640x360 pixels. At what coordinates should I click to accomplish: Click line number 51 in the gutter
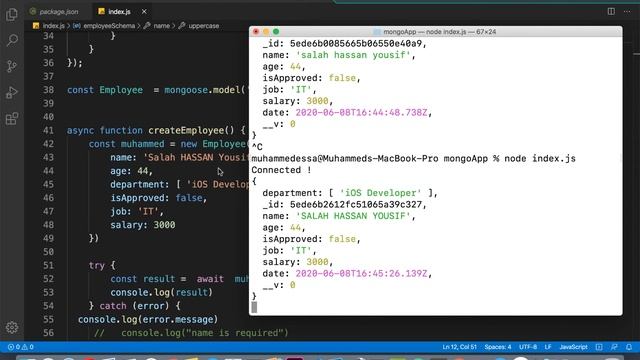tap(49, 265)
